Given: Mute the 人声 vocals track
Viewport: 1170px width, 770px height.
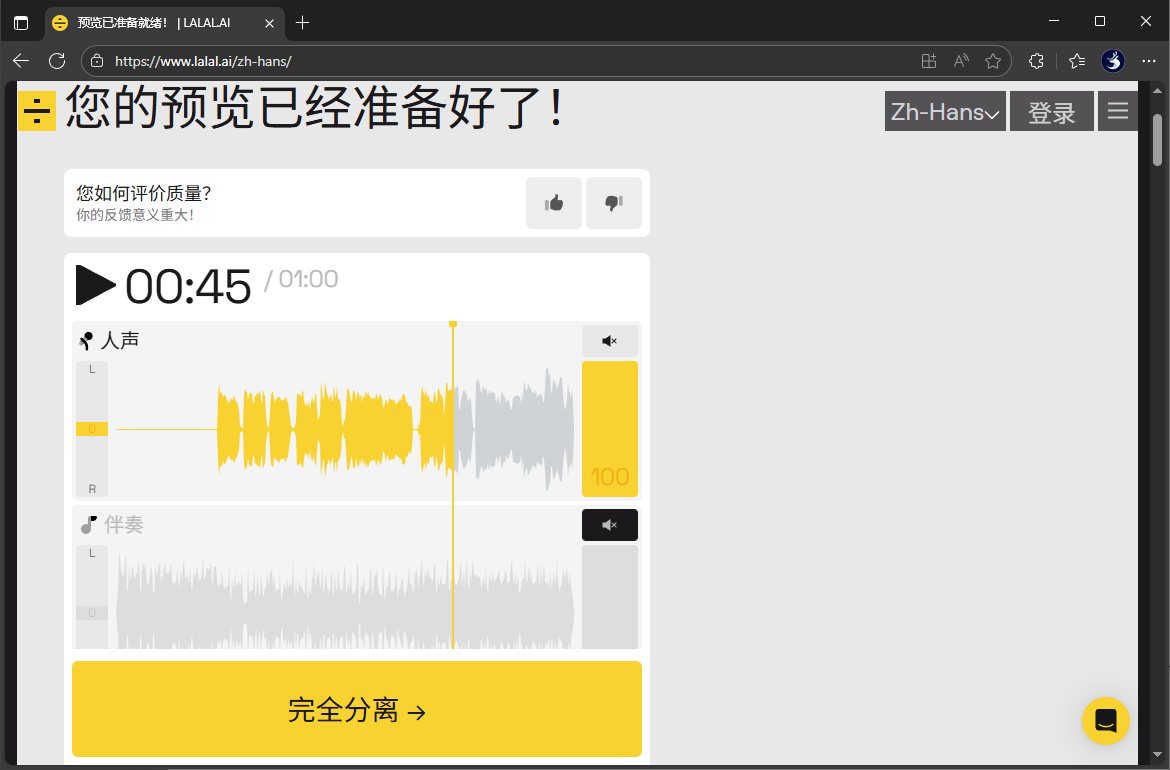Looking at the screenshot, I should coord(609,341).
